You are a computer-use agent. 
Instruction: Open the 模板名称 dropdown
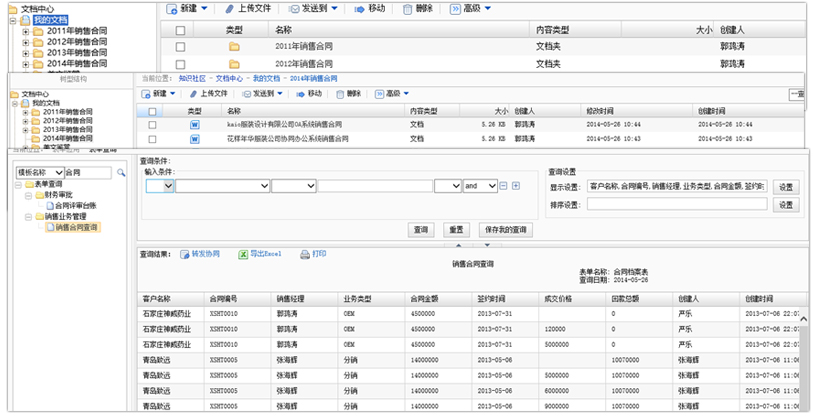pos(40,173)
